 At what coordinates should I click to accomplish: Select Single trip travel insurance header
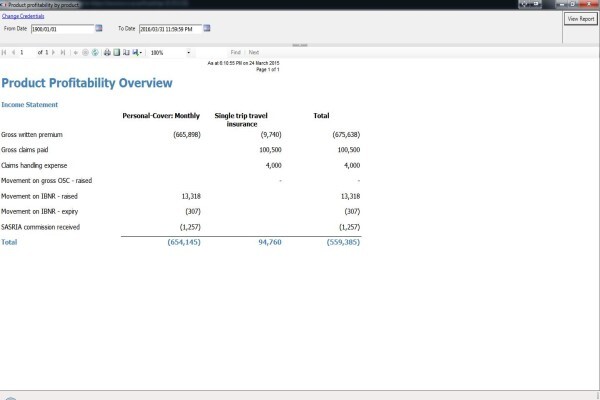241,120
